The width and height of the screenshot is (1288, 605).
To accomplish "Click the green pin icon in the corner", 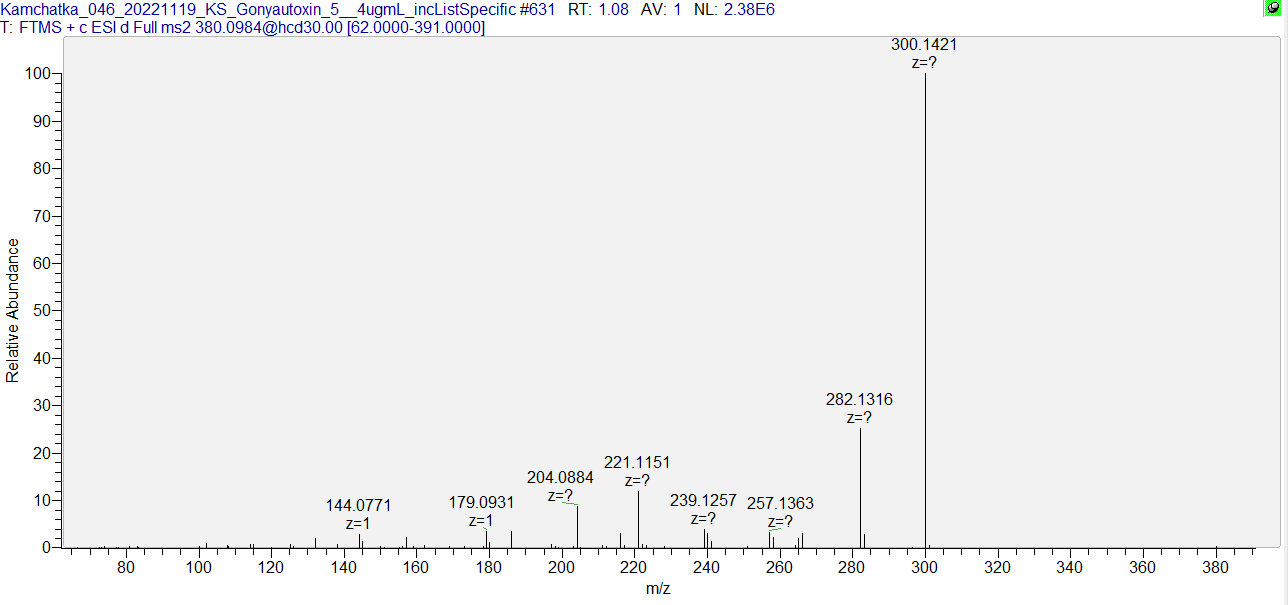I will click(x=1272, y=8).
